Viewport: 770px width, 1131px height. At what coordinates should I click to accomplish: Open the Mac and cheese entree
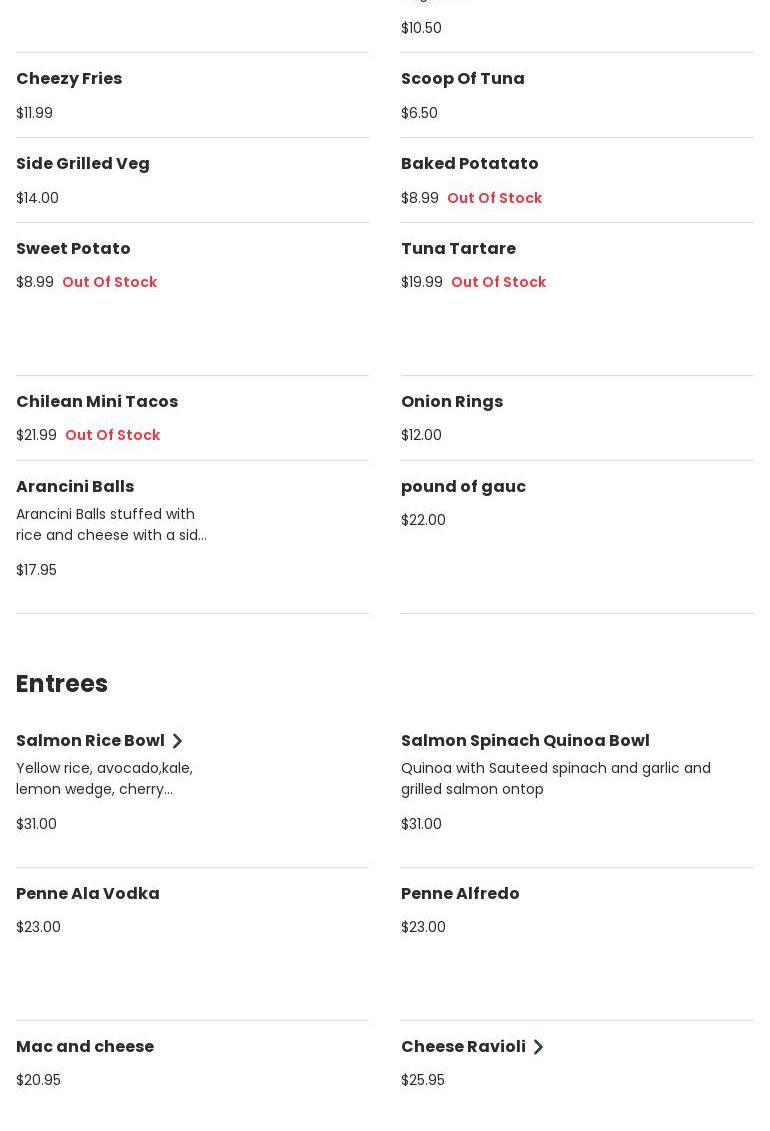click(x=85, y=1047)
